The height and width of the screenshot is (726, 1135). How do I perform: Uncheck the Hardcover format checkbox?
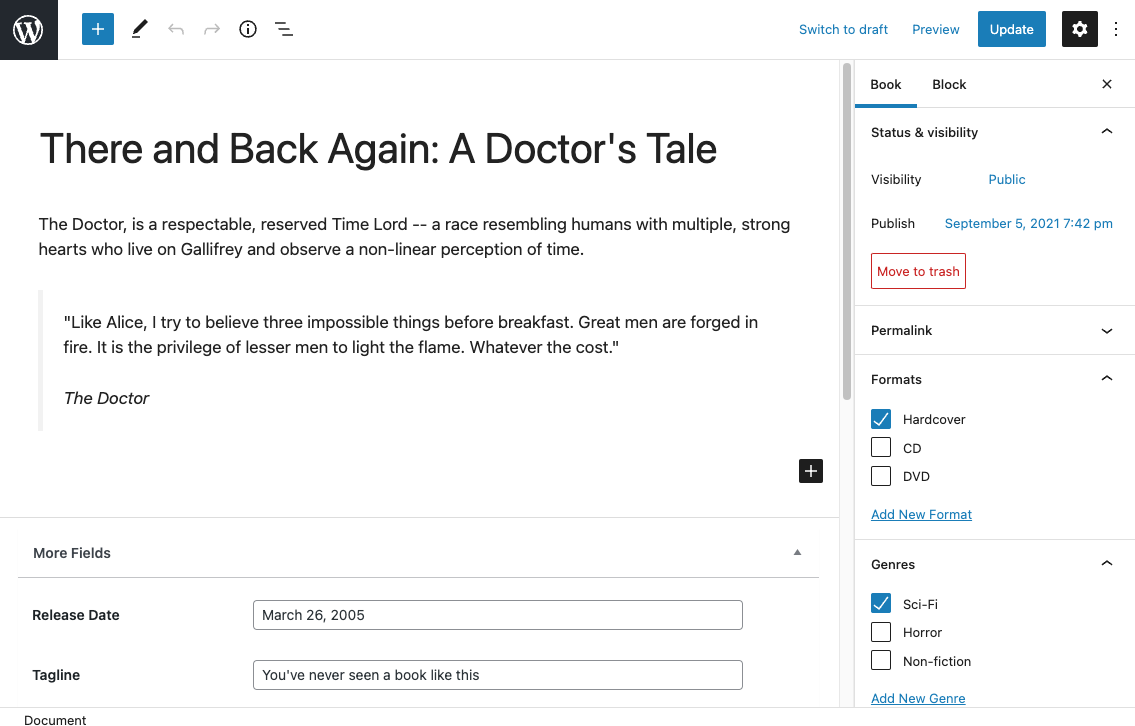pos(880,419)
